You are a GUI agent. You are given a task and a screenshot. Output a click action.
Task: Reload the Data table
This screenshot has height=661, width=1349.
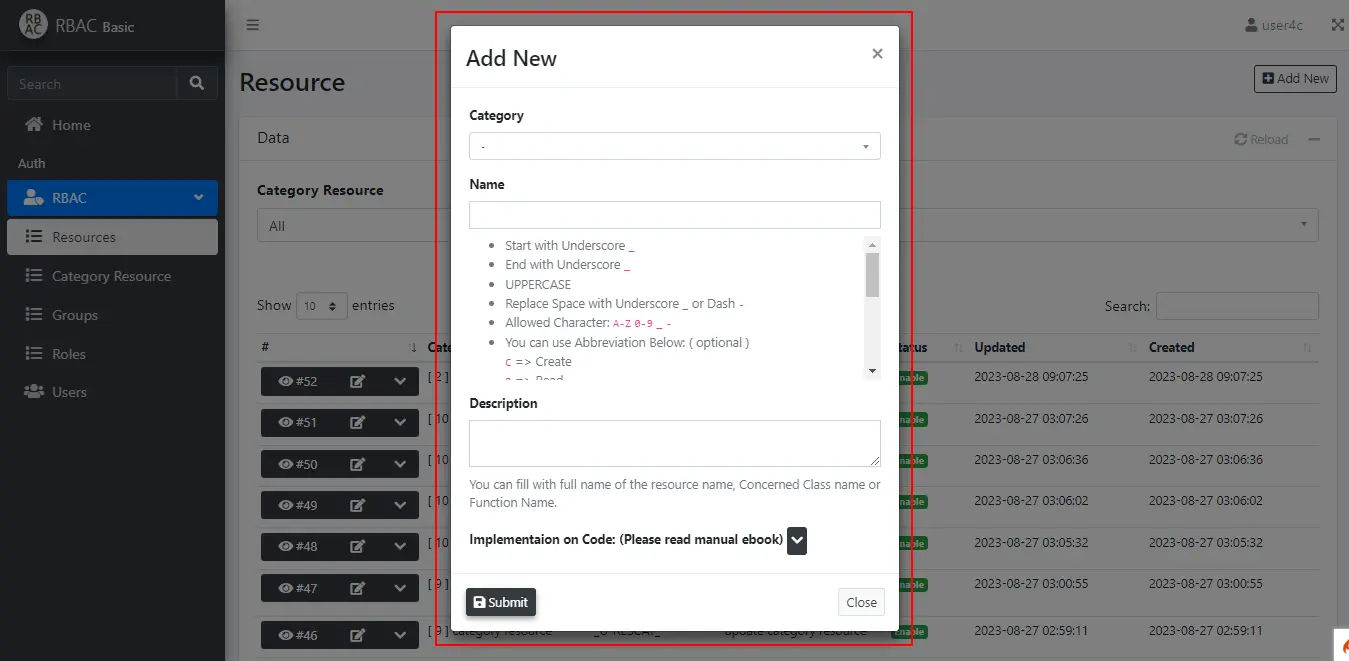(1261, 139)
